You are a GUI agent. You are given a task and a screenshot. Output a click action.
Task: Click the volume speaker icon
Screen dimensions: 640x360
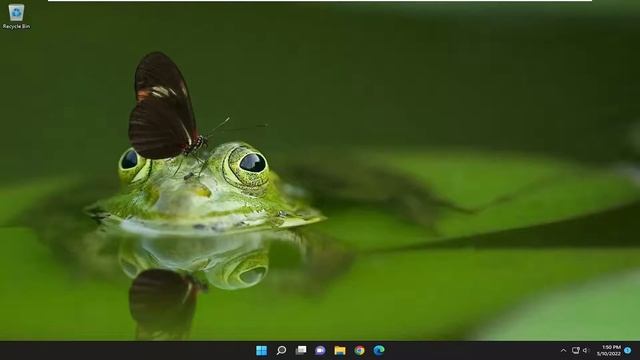coord(586,350)
